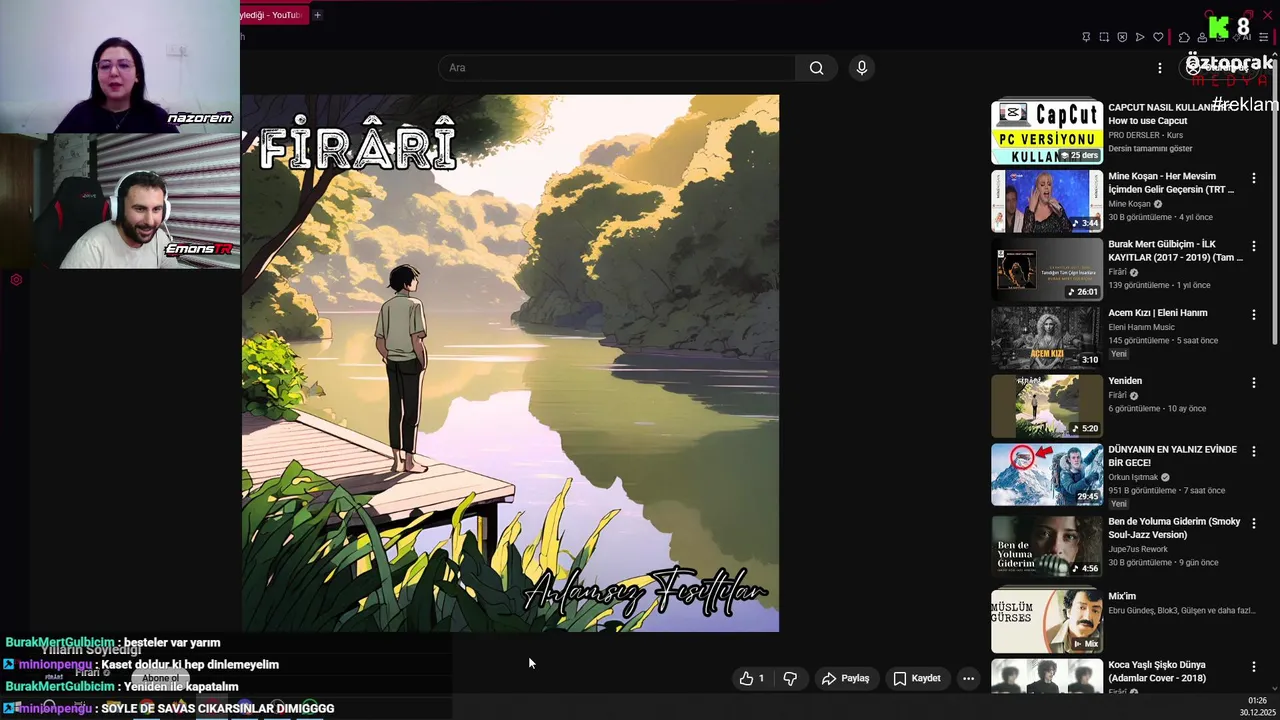This screenshot has height=720, width=1280.
Task: Click the Paylaş share button
Action: [845, 678]
